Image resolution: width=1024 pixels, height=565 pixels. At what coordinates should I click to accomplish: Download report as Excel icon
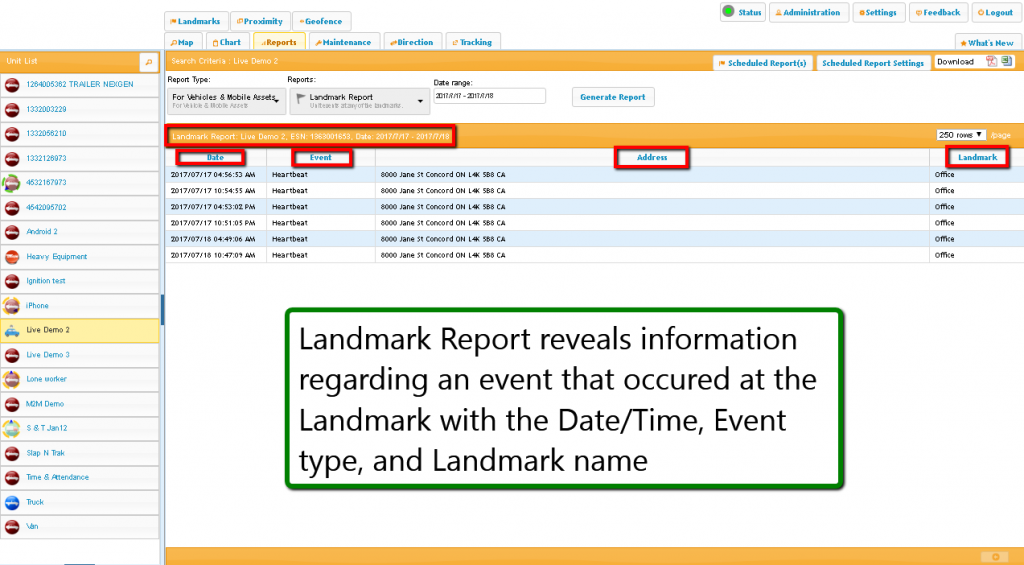[1006, 61]
